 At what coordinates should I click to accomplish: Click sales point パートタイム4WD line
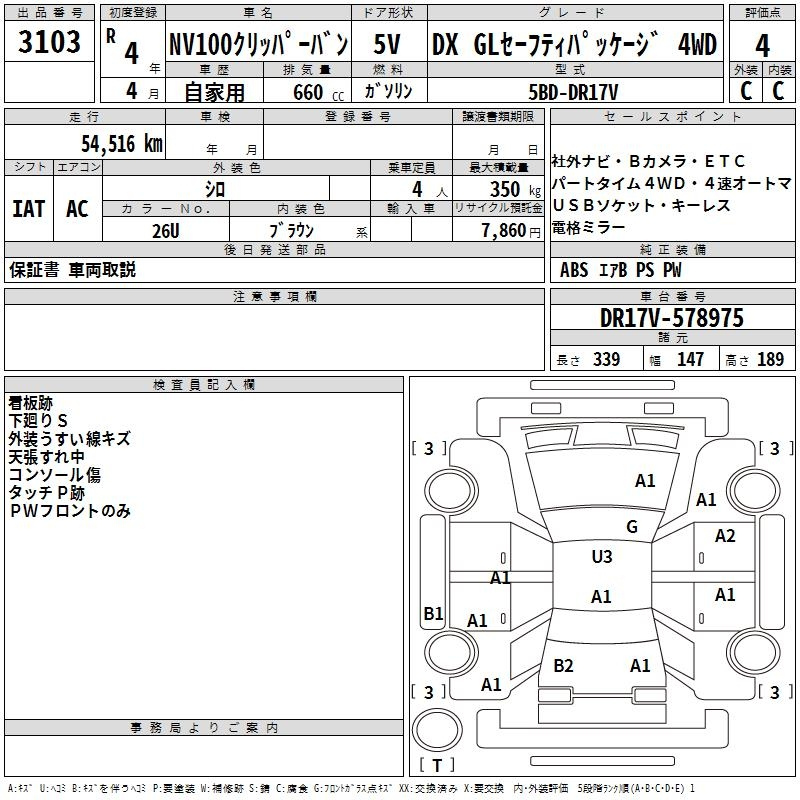click(672, 183)
